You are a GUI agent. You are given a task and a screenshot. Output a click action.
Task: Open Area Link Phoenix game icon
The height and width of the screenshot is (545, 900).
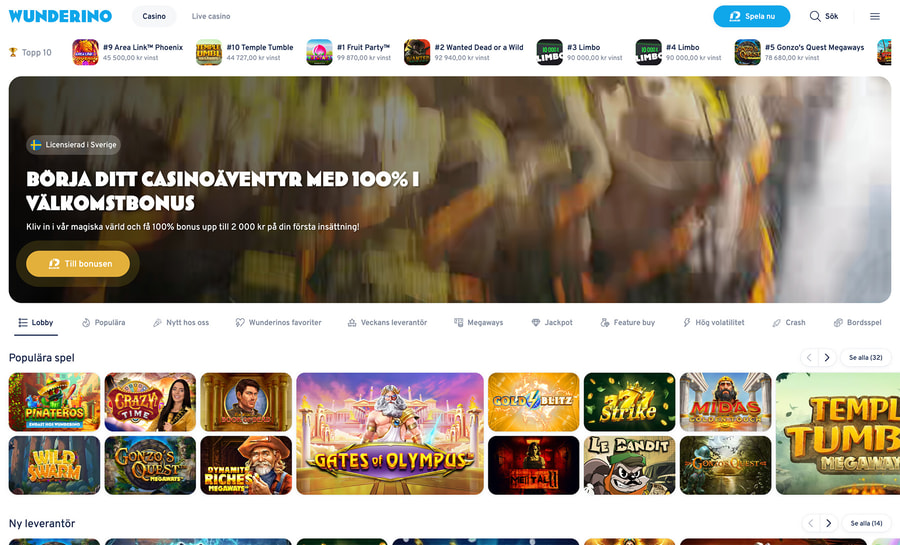point(85,52)
